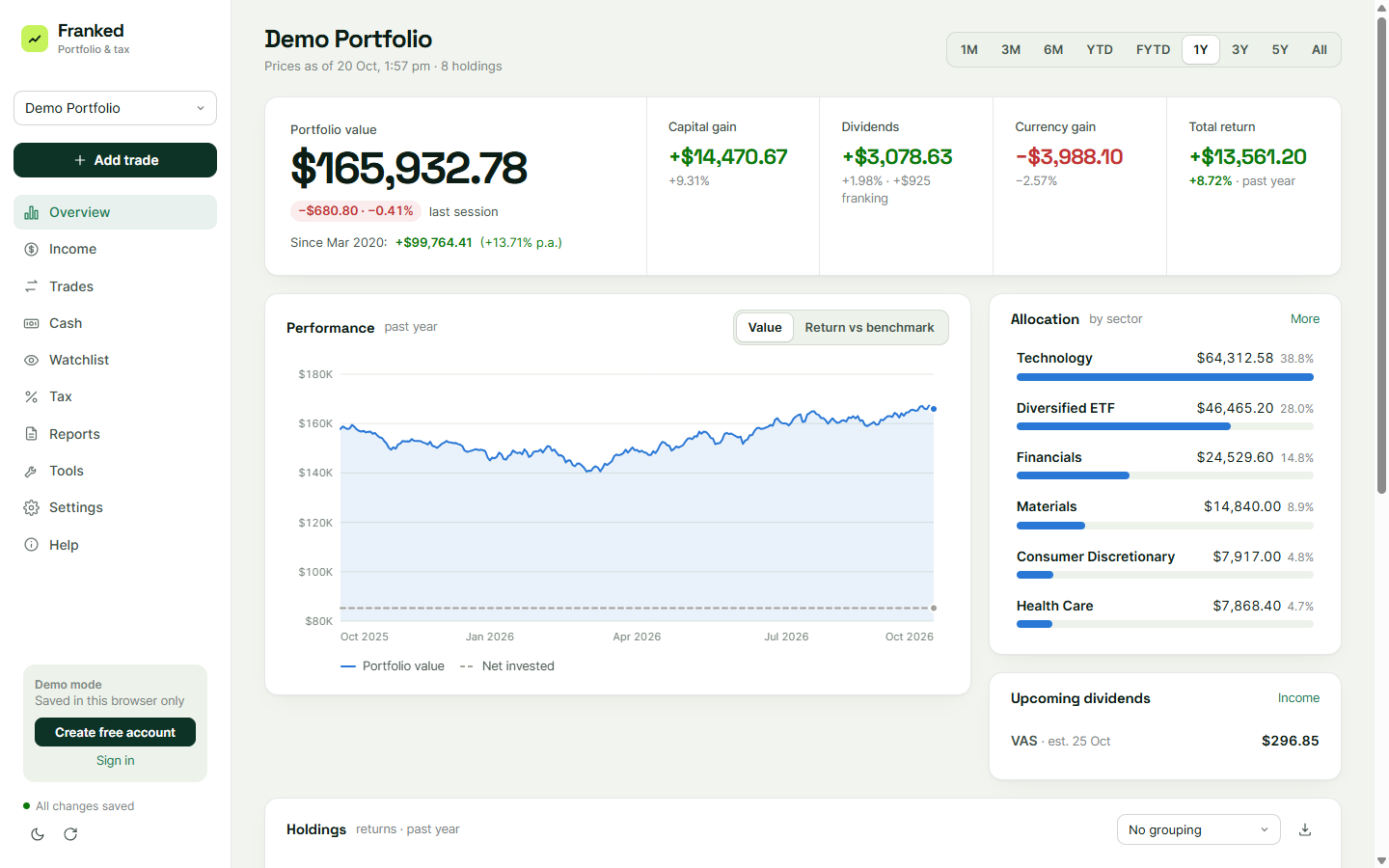Open More allocation details
The image size is (1389, 868).
pyautogui.click(x=1305, y=318)
